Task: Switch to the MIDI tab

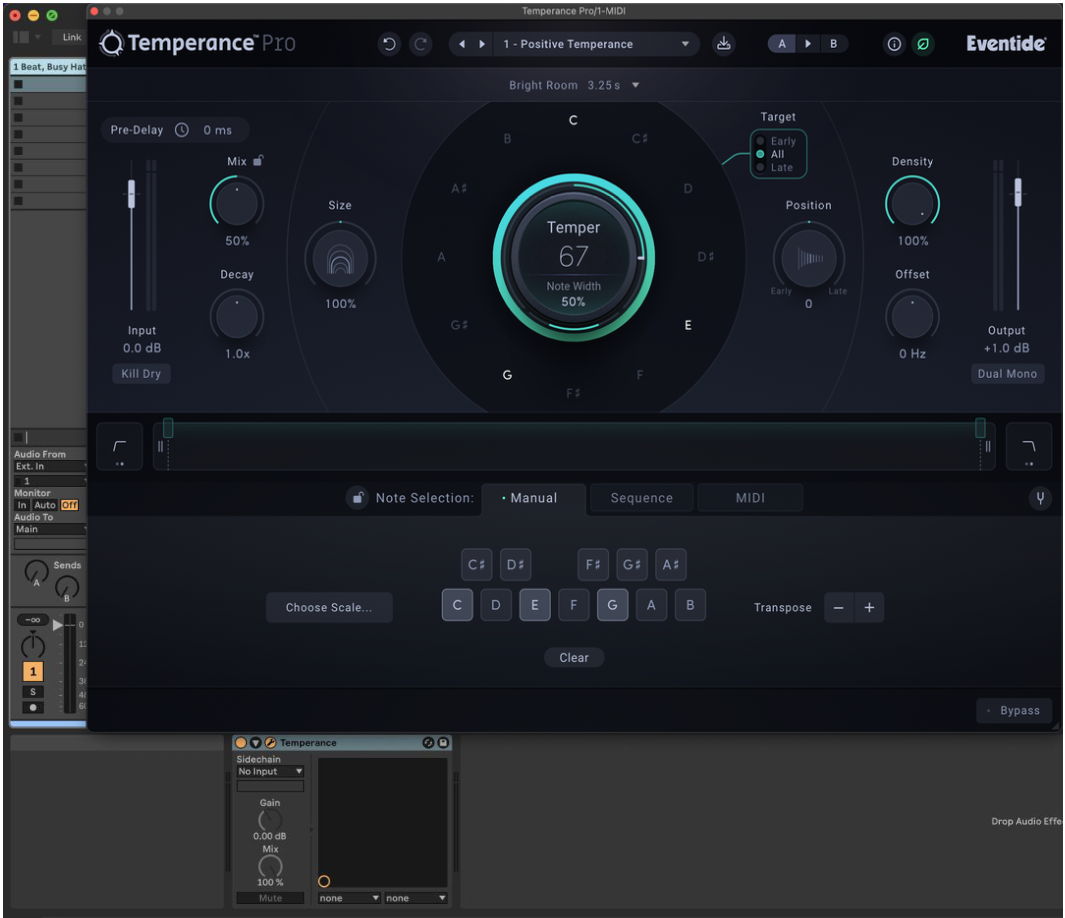Action: point(750,498)
